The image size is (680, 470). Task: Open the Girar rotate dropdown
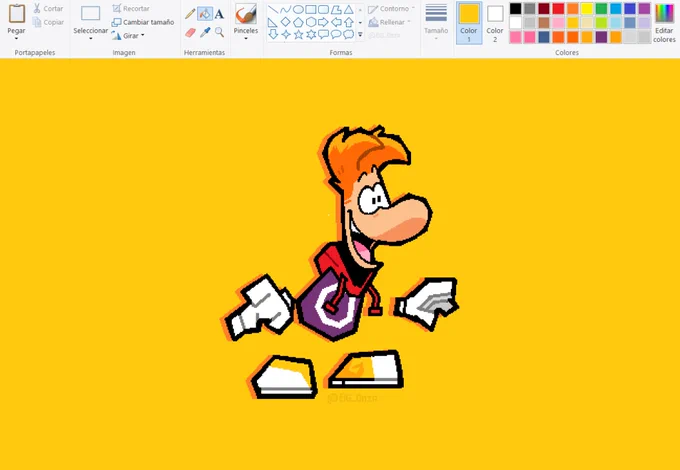(128, 36)
